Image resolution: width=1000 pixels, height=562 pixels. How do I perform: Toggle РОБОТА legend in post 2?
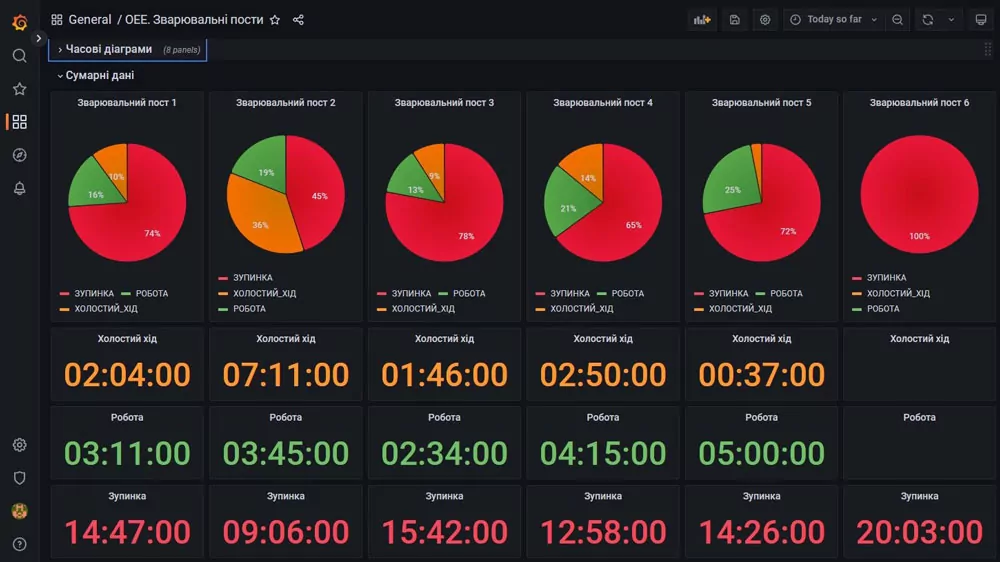point(249,308)
